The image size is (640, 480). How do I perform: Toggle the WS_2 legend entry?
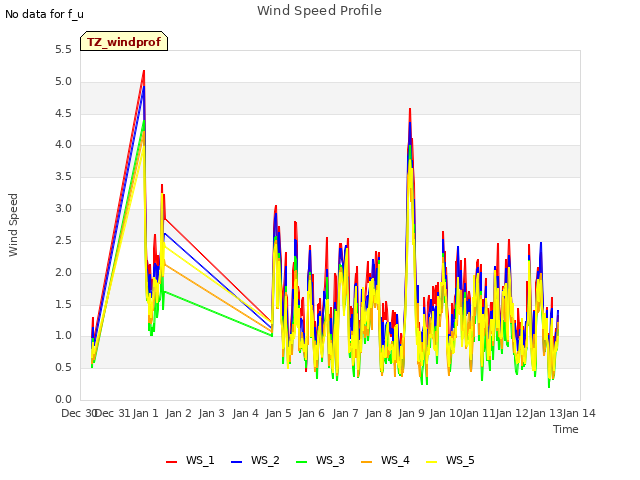tap(255, 460)
